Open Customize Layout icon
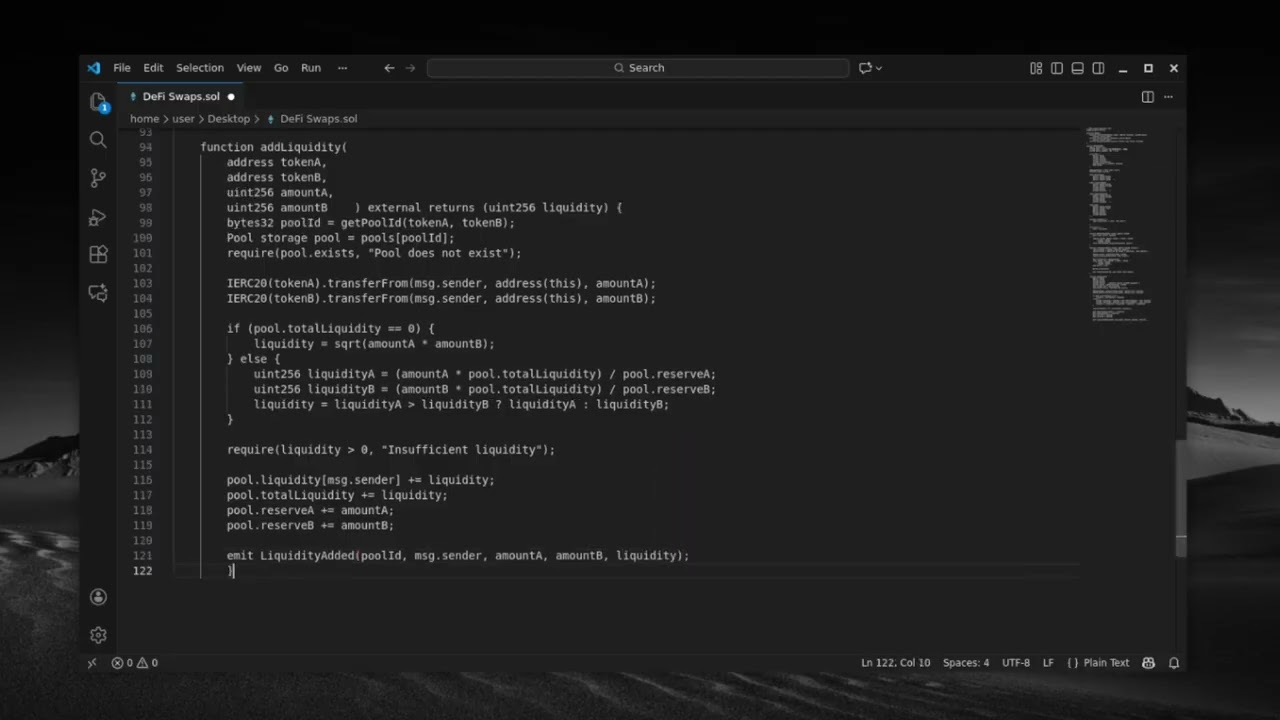The width and height of the screenshot is (1280, 720). [x=1036, y=68]
